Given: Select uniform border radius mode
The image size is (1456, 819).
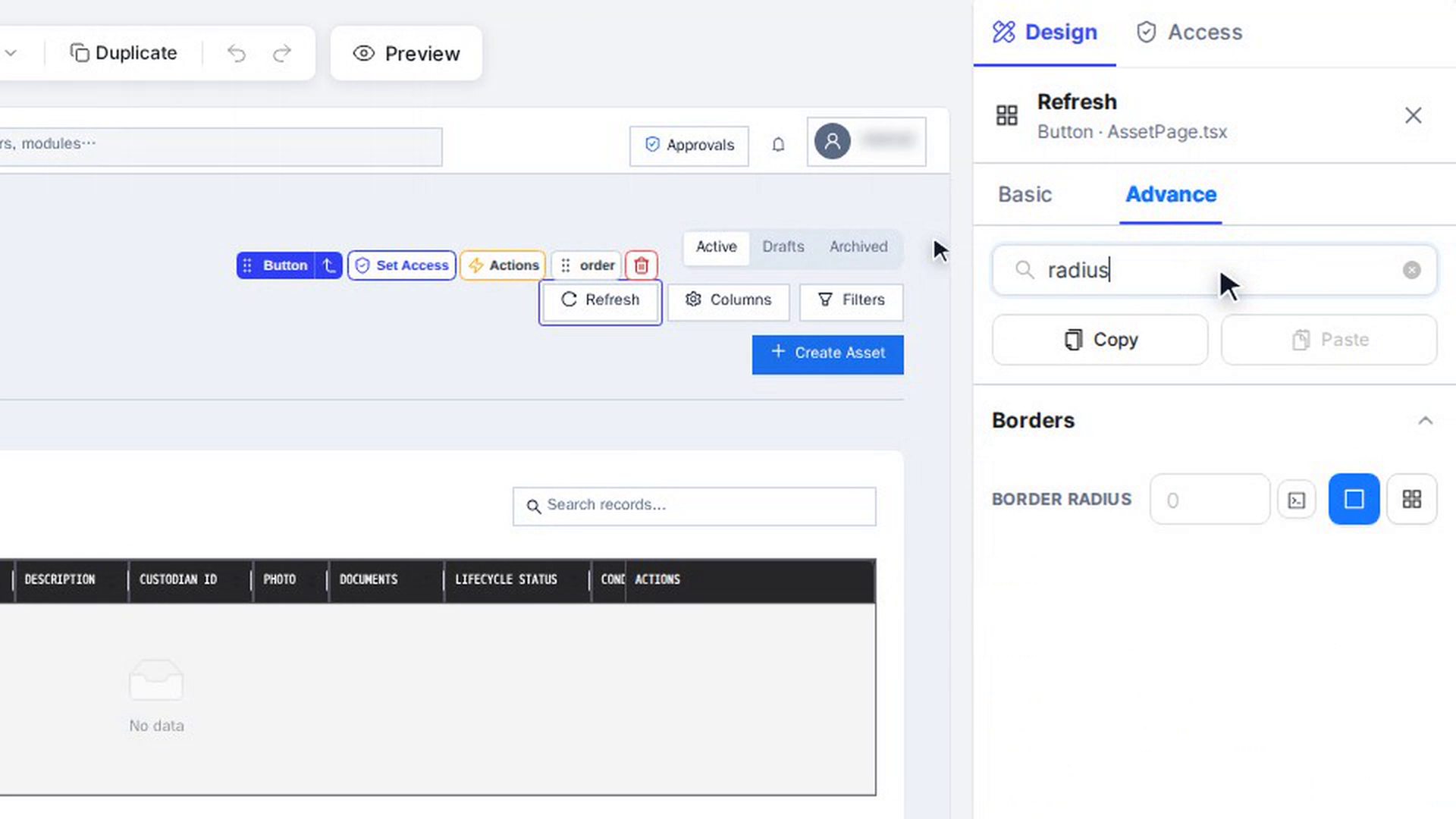Looking at the screenshot, I should tap(1354, 500).
